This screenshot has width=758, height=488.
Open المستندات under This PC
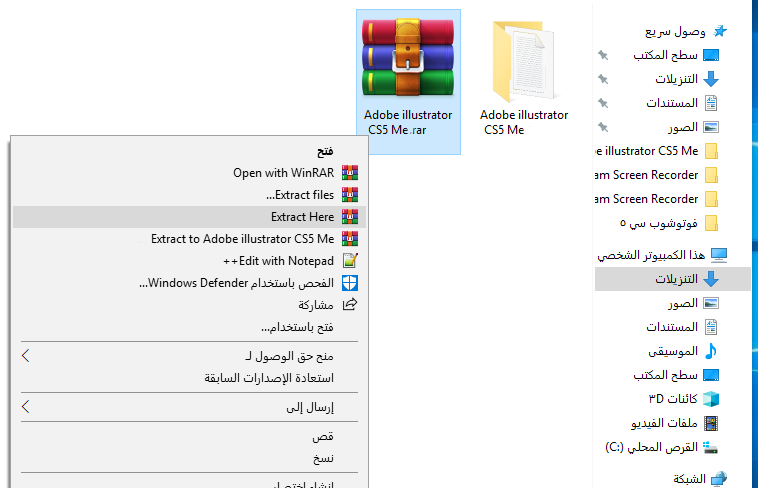click(x=672, y=327)
